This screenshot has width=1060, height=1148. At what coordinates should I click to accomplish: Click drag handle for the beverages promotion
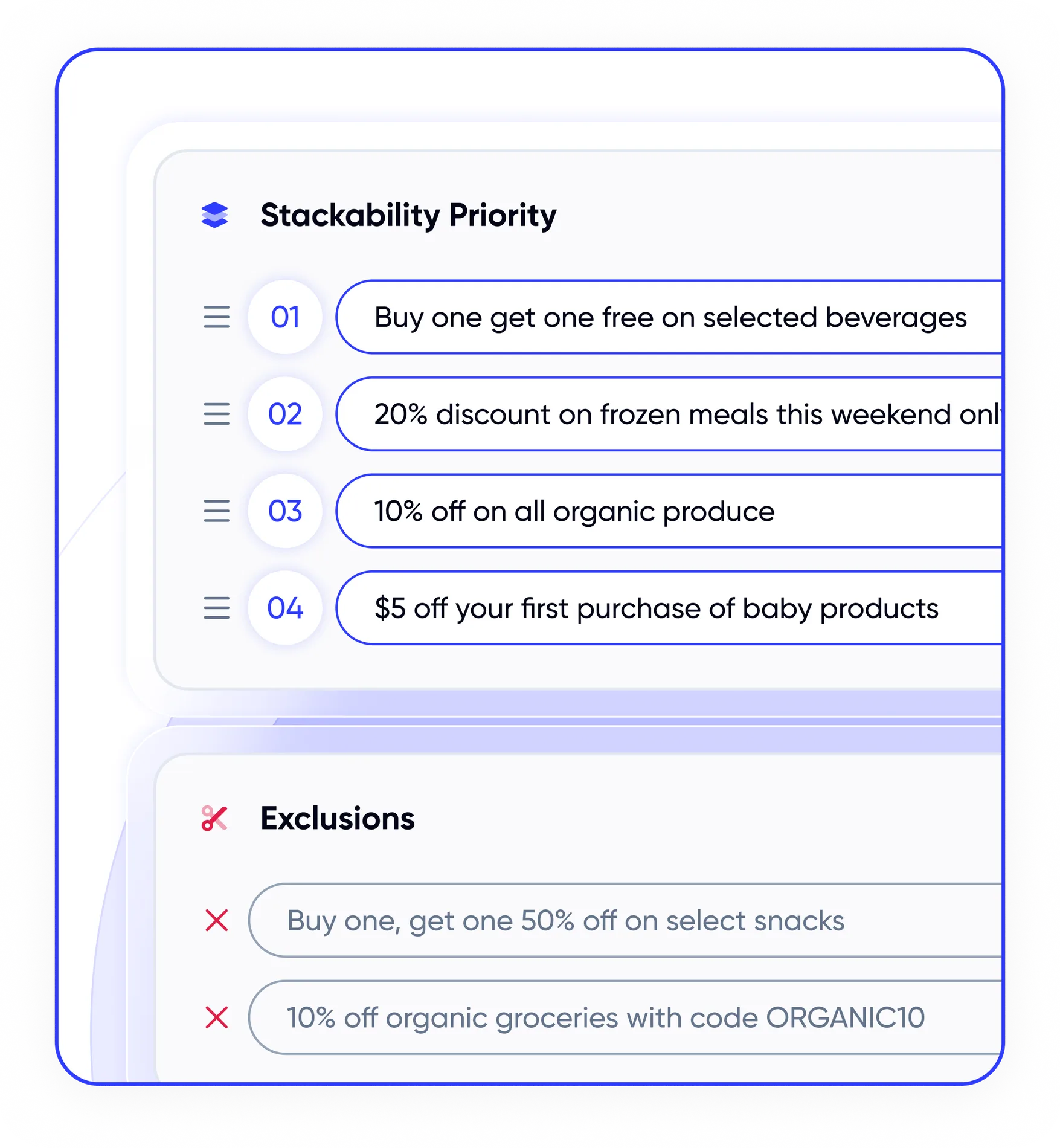216,317
